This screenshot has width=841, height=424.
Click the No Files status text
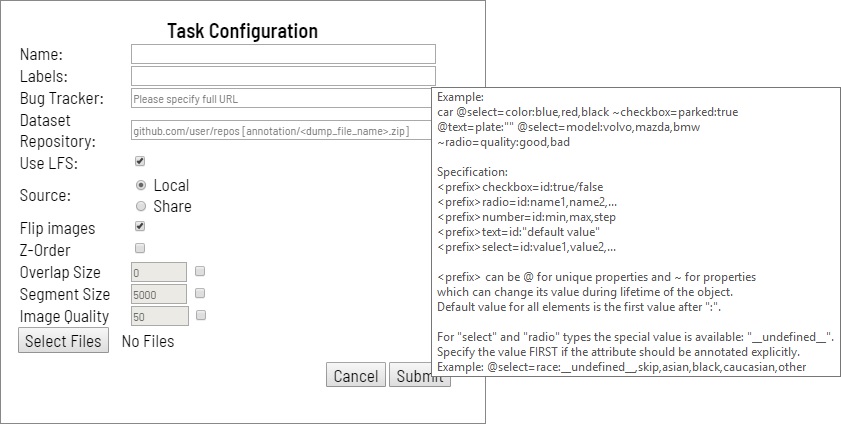pos(147,342)
